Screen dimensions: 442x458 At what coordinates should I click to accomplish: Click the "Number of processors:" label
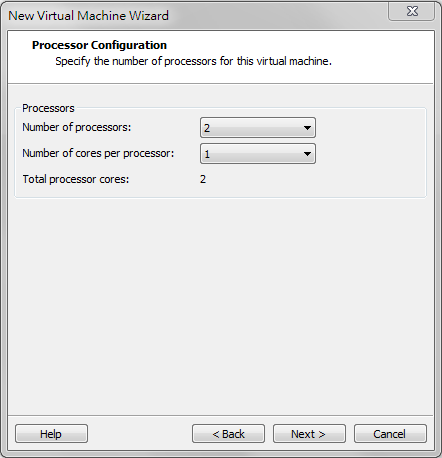(x=77, y=127)
